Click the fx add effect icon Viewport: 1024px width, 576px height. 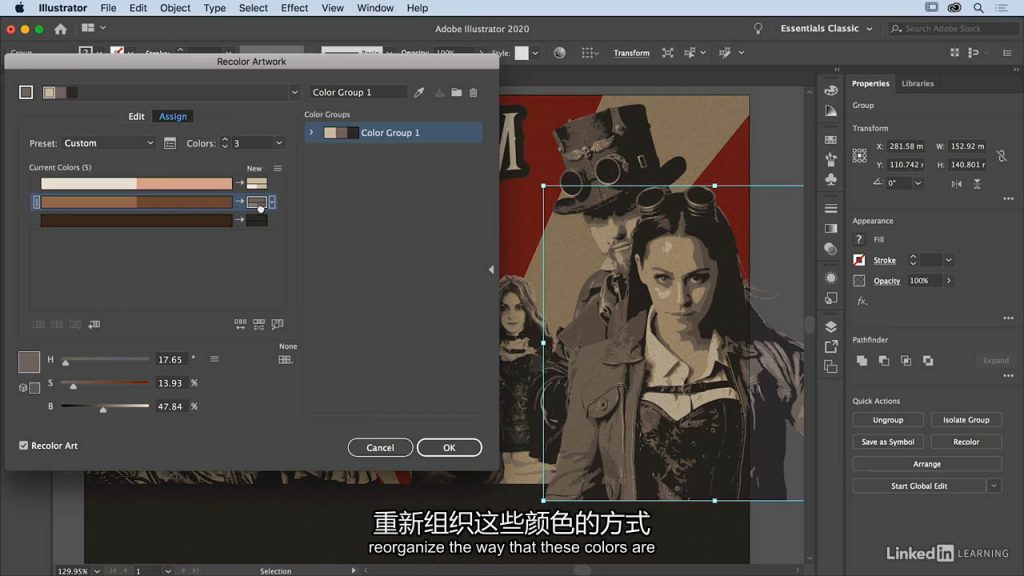862,301
